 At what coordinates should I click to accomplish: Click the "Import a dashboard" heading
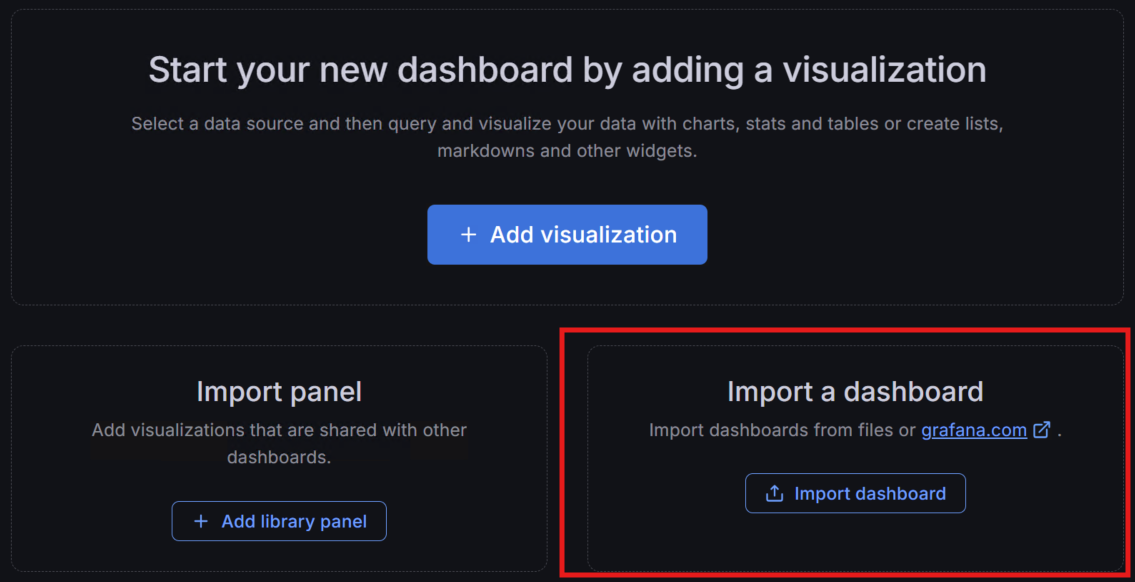(x=855, y=391)
